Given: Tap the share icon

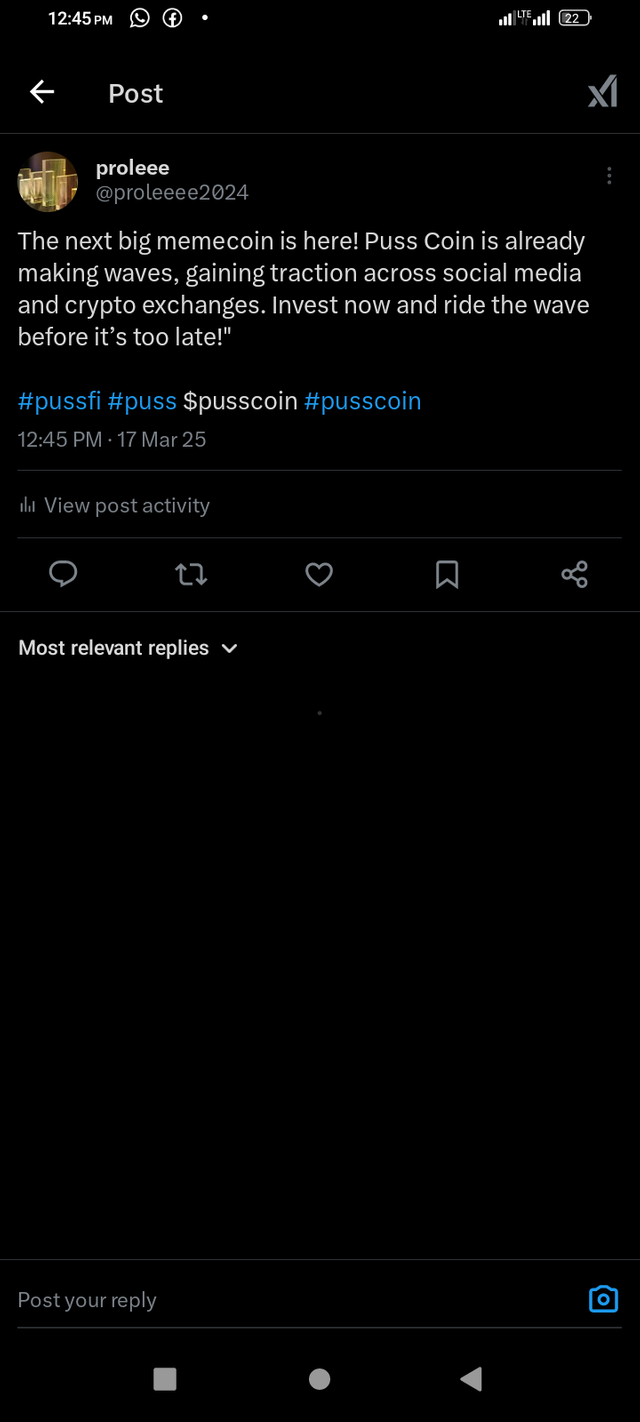Looking at the screenshot, I should coord(575,574).
